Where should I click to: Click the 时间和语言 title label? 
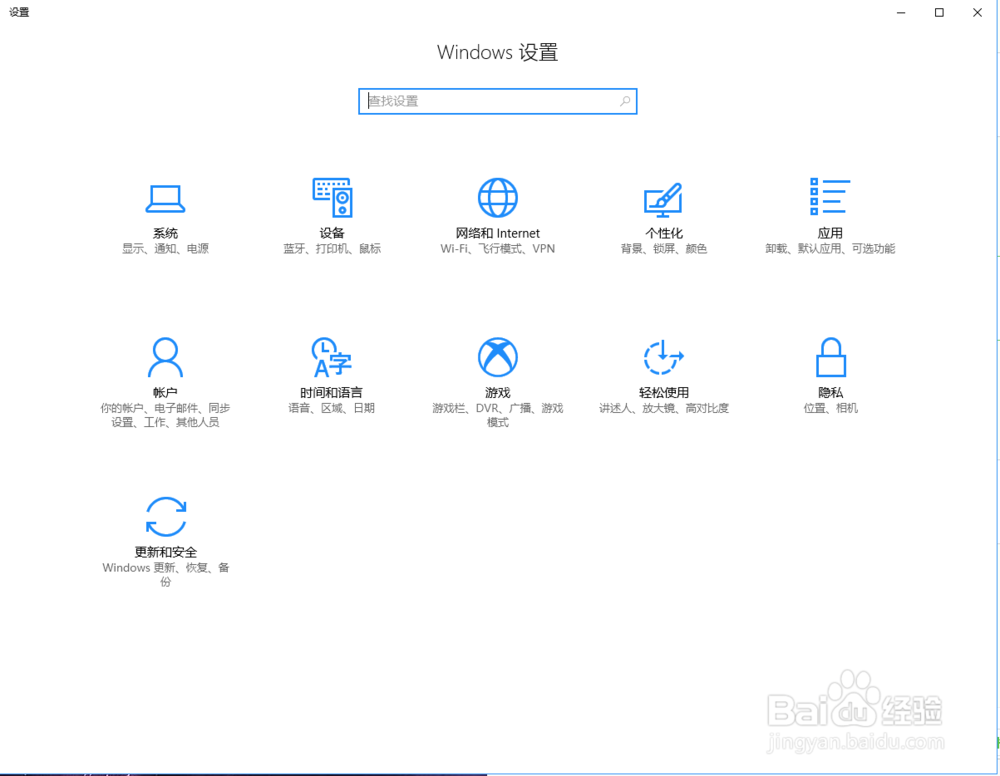point(332,393)
